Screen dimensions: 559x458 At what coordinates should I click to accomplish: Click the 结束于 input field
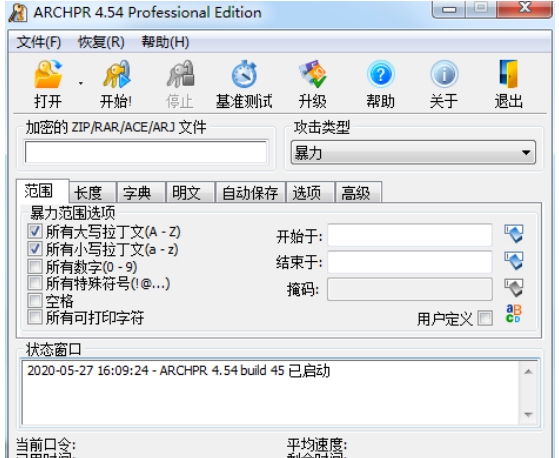coord(410,262)
